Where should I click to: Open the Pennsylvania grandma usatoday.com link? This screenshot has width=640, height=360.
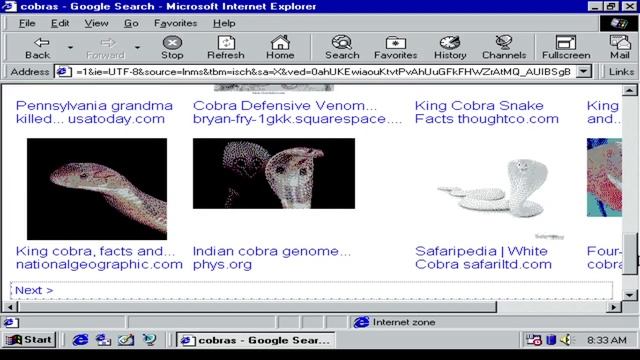click(x=94, y=112)
